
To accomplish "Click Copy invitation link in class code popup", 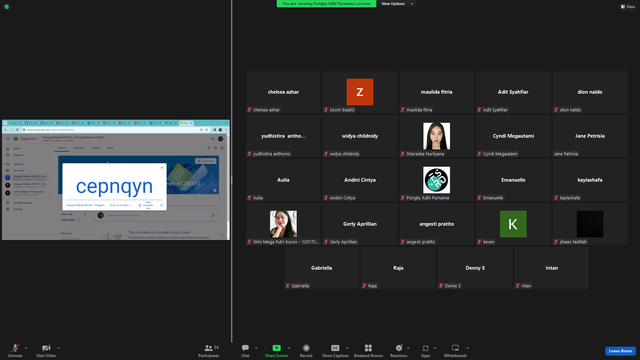I will point(146,205).
